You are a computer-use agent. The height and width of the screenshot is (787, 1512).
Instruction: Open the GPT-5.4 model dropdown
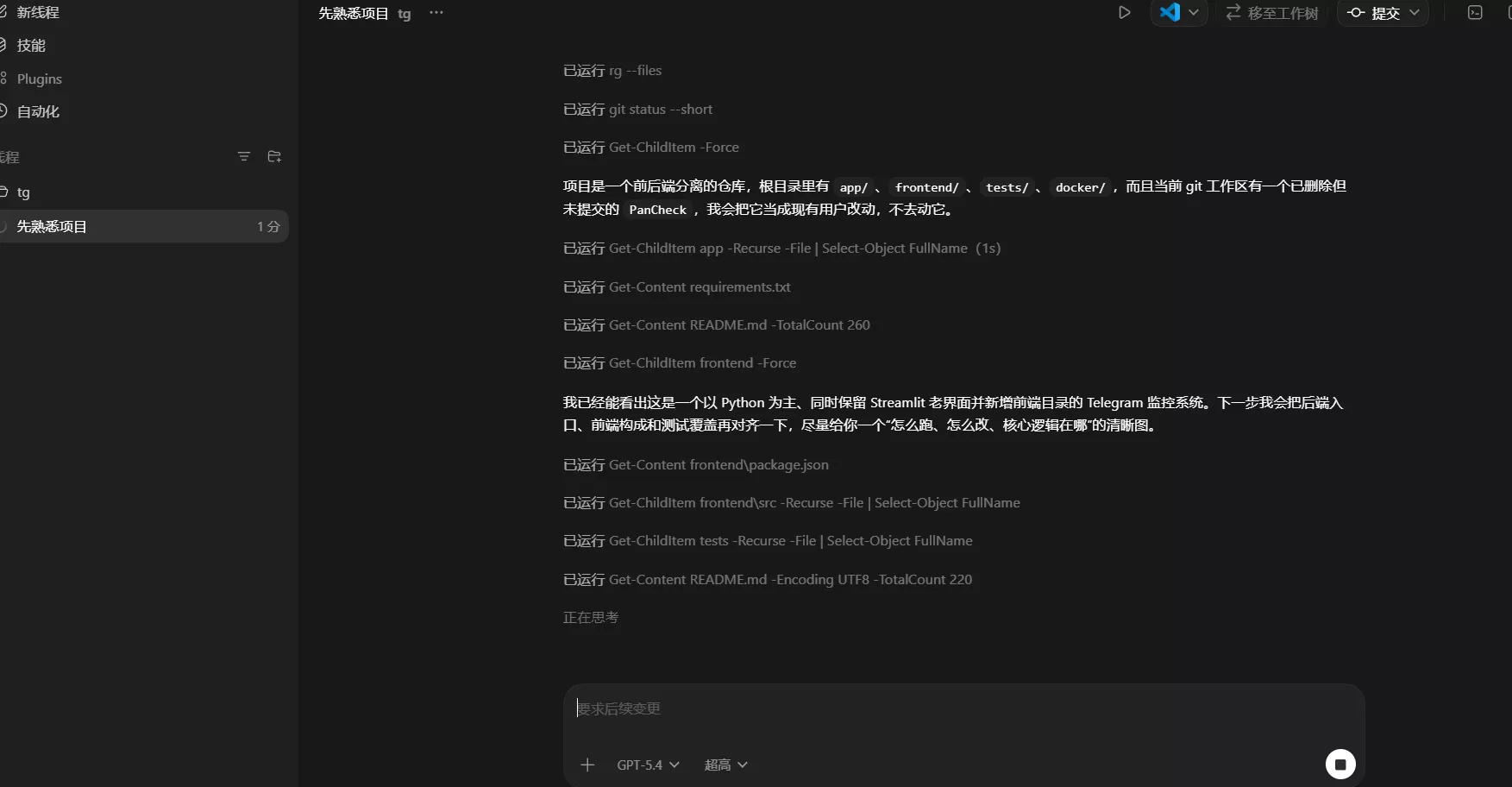point(648,765)
